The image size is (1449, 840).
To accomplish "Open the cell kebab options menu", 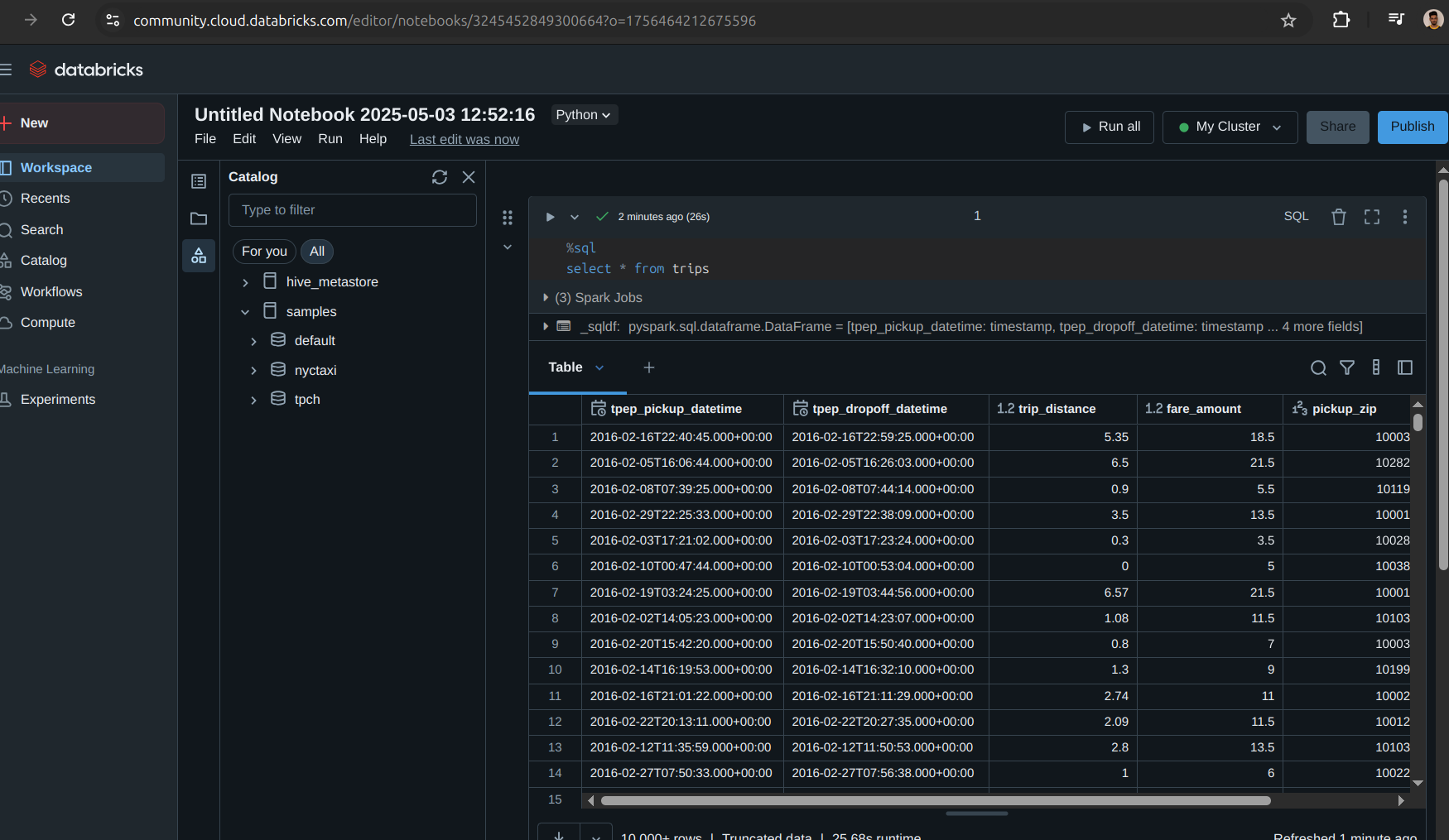I will tap(1405, 217).
